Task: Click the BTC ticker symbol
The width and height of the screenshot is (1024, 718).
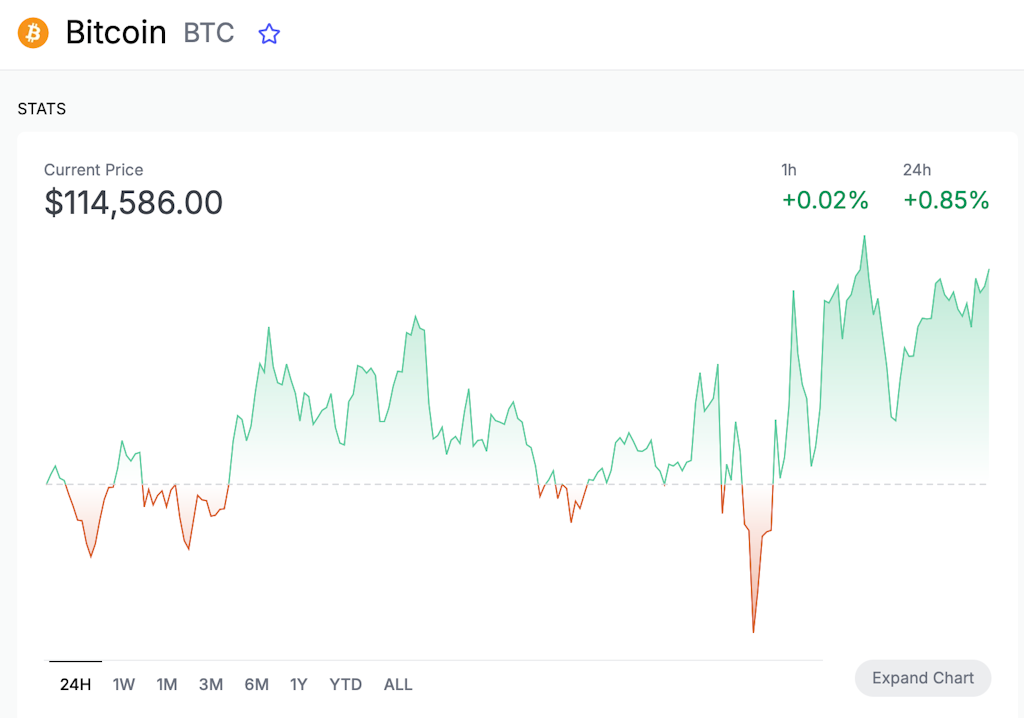Action: [209, 33]
